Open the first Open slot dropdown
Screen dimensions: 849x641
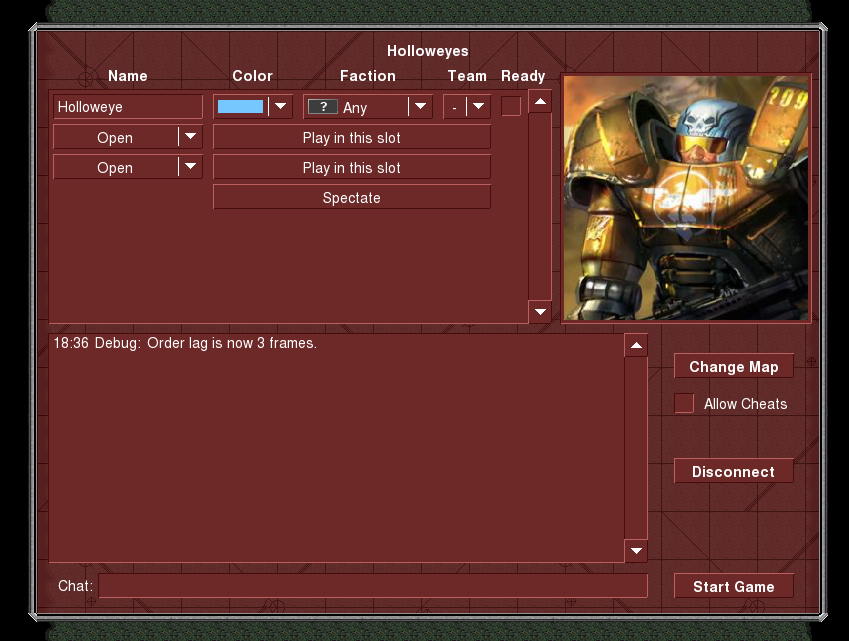pos(190,137)
